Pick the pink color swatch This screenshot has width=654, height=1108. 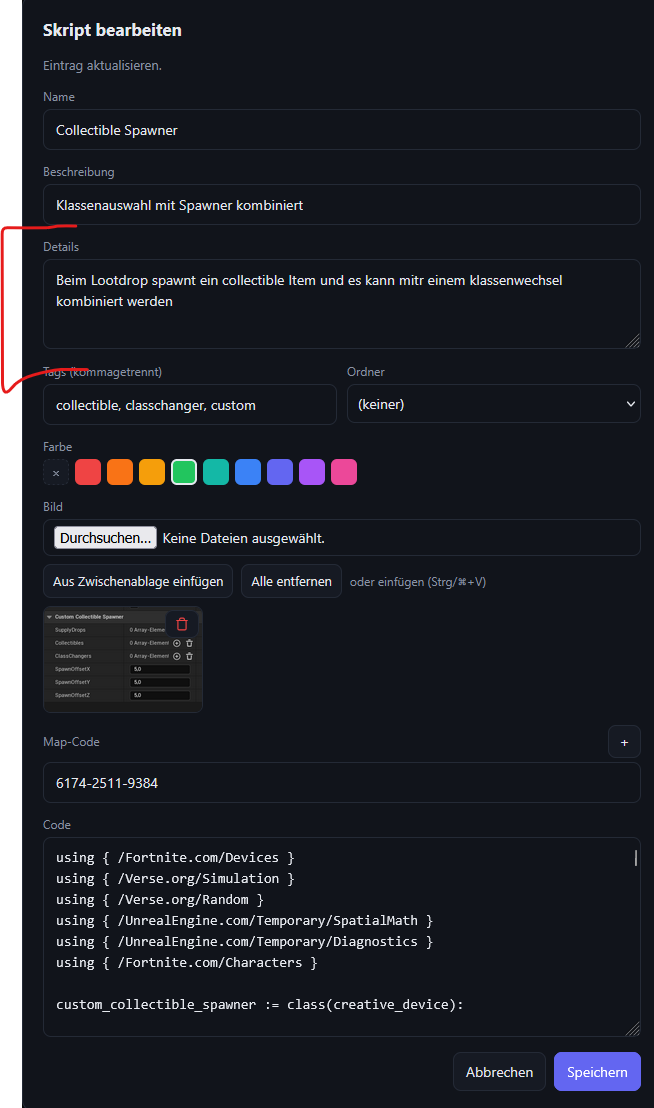(x=344, y=472)
